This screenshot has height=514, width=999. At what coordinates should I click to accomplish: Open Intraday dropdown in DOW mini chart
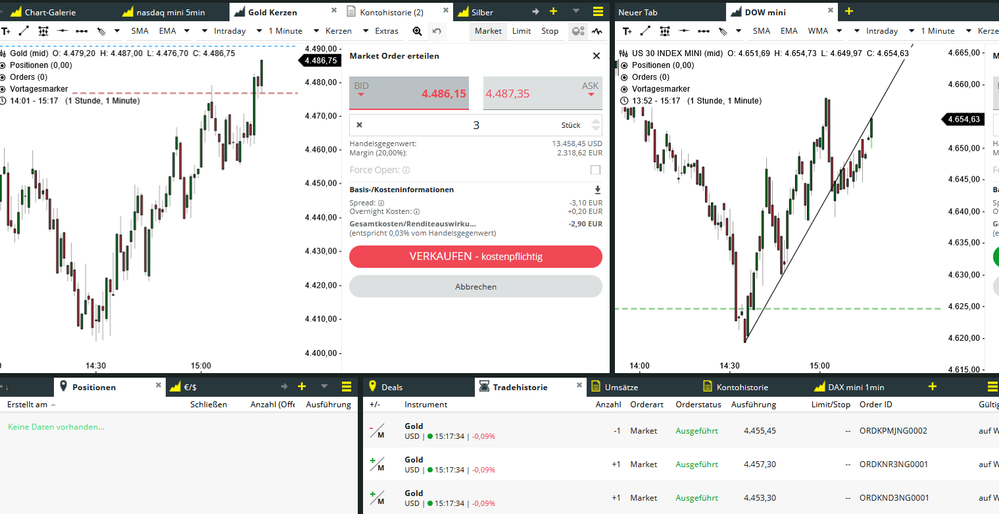click(877, 31)
